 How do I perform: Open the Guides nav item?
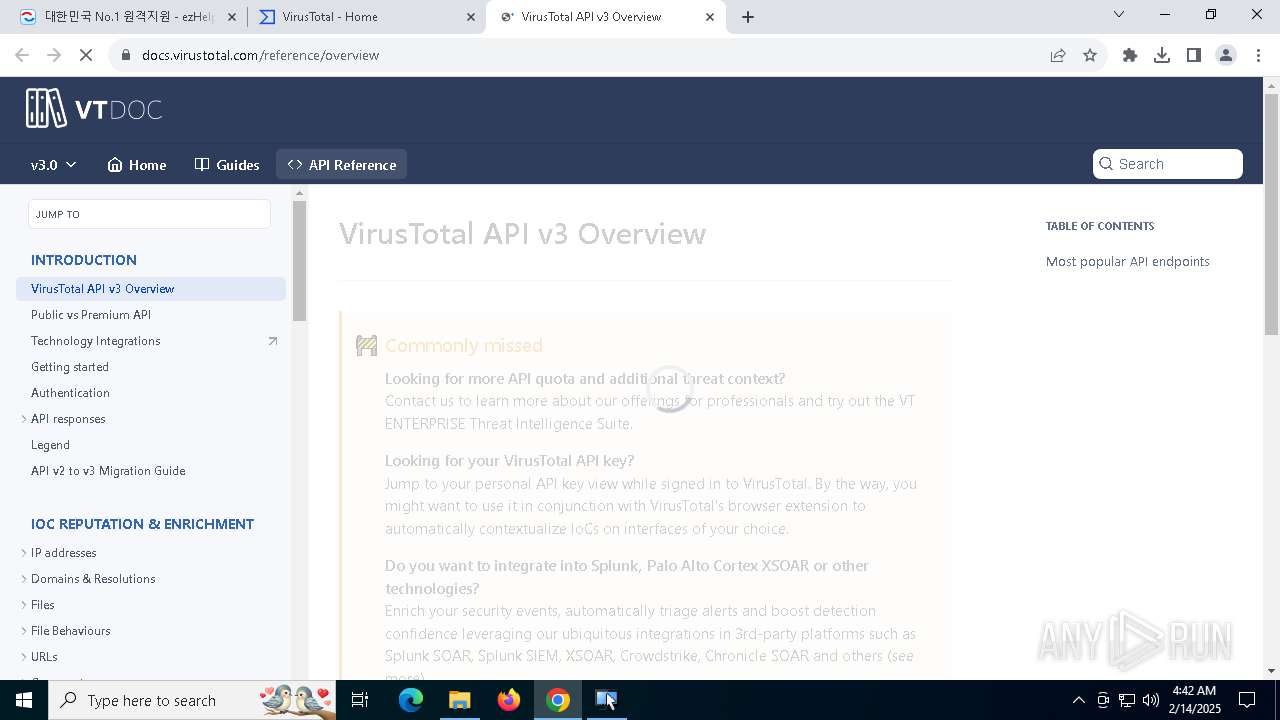tap(227, 165)
